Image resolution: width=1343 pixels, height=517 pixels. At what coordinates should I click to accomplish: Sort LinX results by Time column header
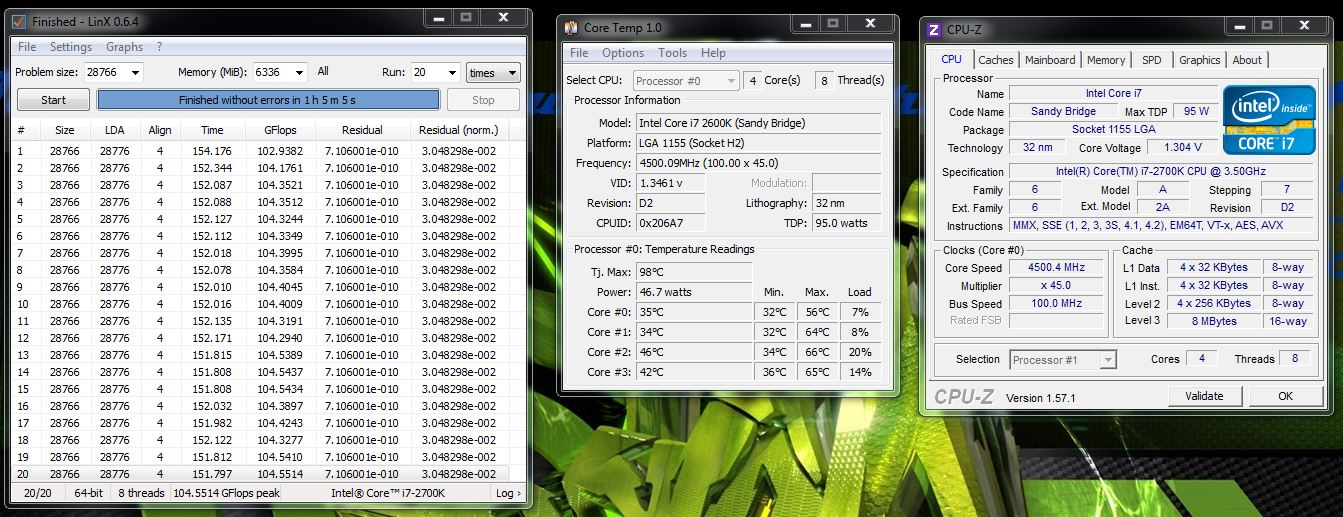[212, 130]
